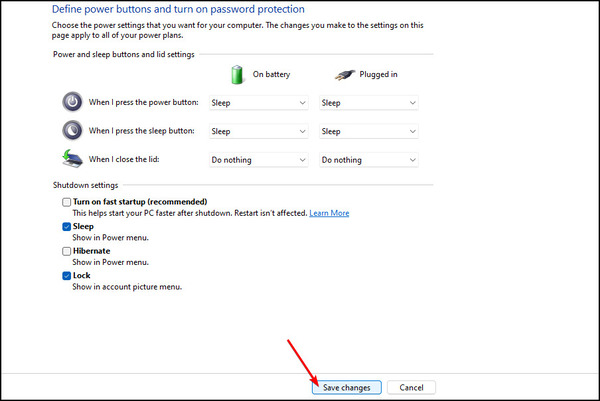600x401 pixels.
Task: Check the Hibernate checkbox
Action: click(67, 251)
